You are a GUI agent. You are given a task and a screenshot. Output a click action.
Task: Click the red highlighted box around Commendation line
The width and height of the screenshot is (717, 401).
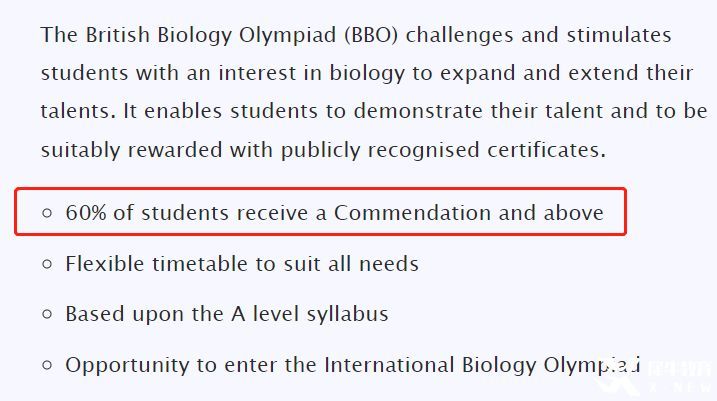click(320, 211)
